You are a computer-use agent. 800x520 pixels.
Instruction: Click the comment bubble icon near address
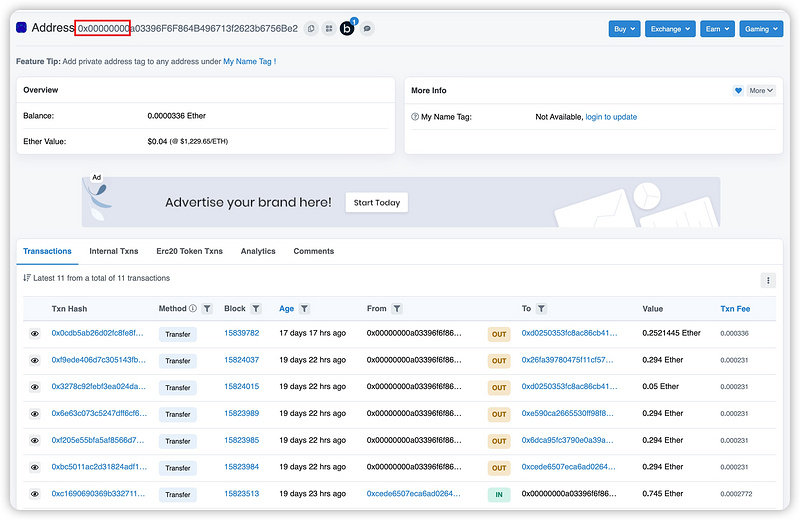pos(368,29)
